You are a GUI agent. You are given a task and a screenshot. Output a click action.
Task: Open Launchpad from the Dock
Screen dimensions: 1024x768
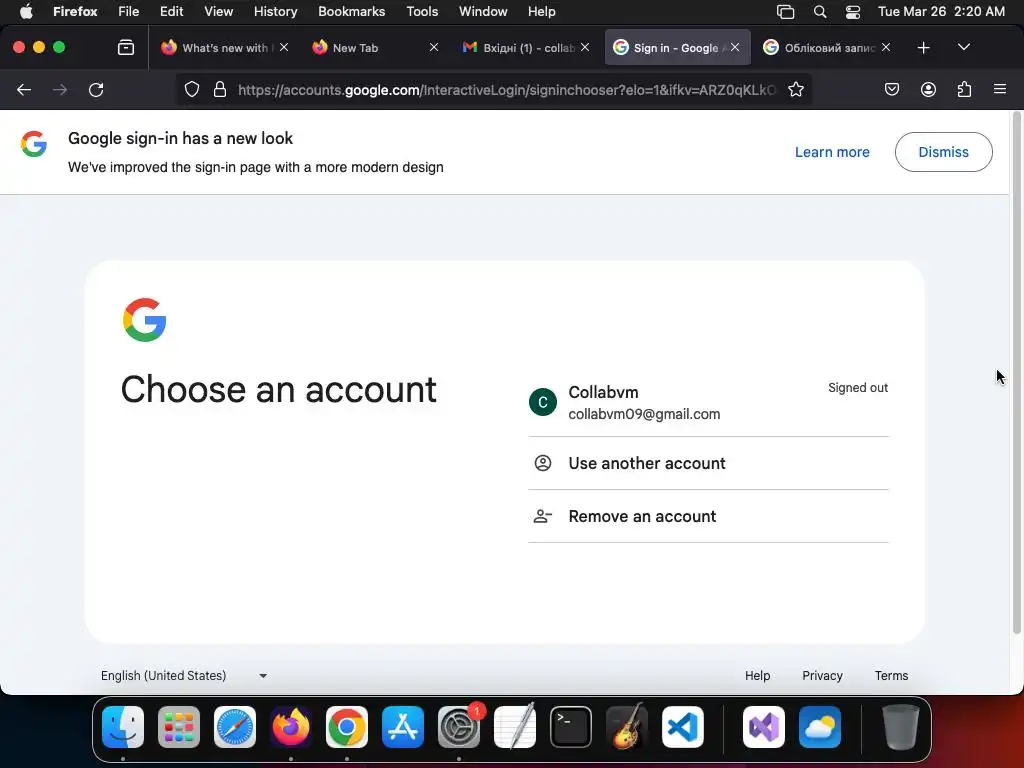tap(179, 727)
